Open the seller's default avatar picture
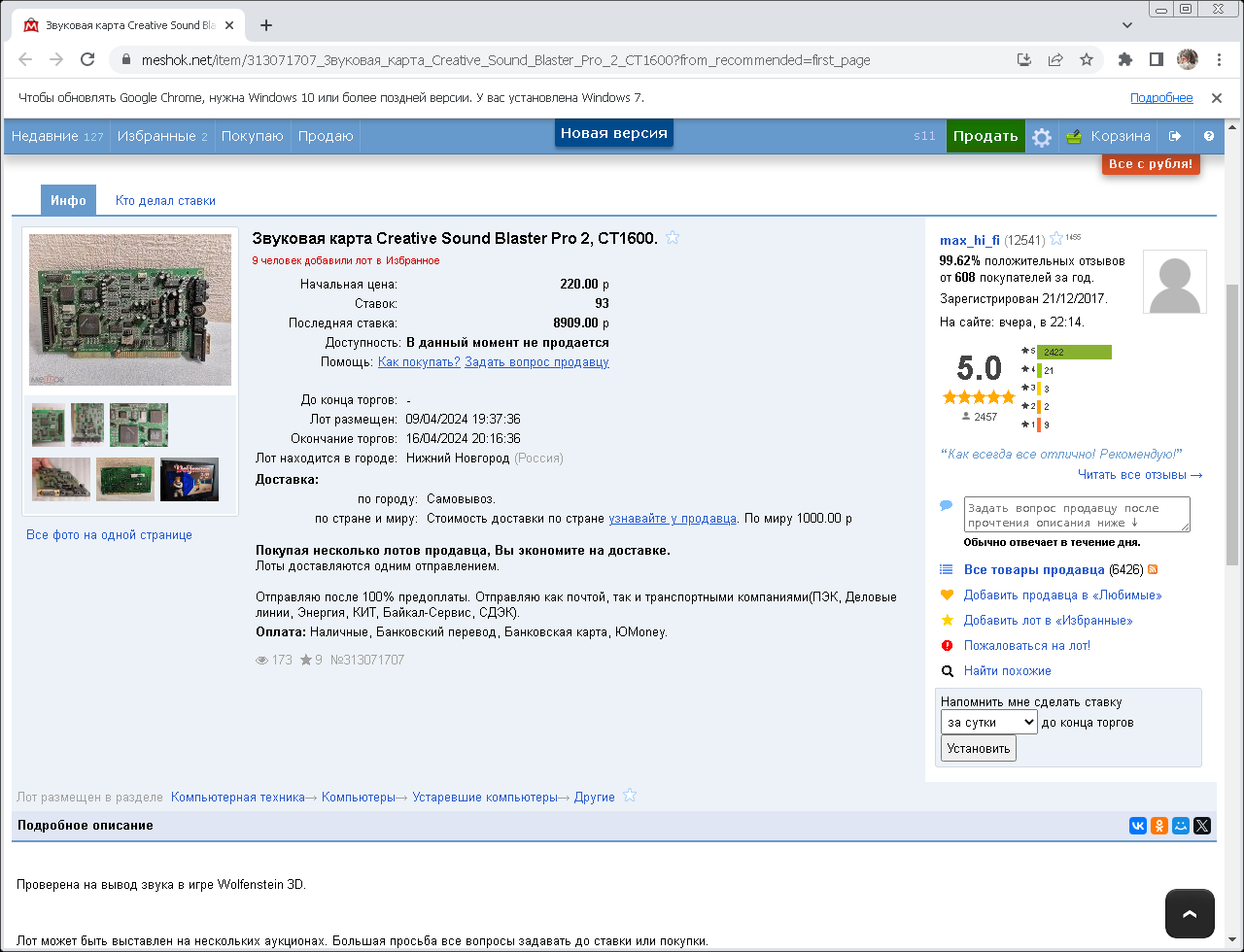The image size is (1244, 952). click(1175, 282)
